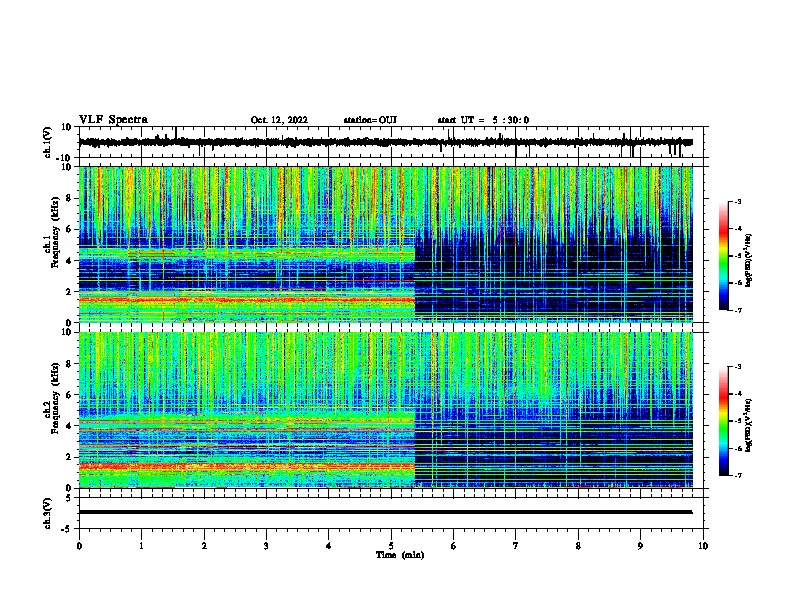The width and height of the screenshot is (792, 612).
Task: Click the '8' kHz tick of ch.1 spectrogram
Action: (70, 198)
